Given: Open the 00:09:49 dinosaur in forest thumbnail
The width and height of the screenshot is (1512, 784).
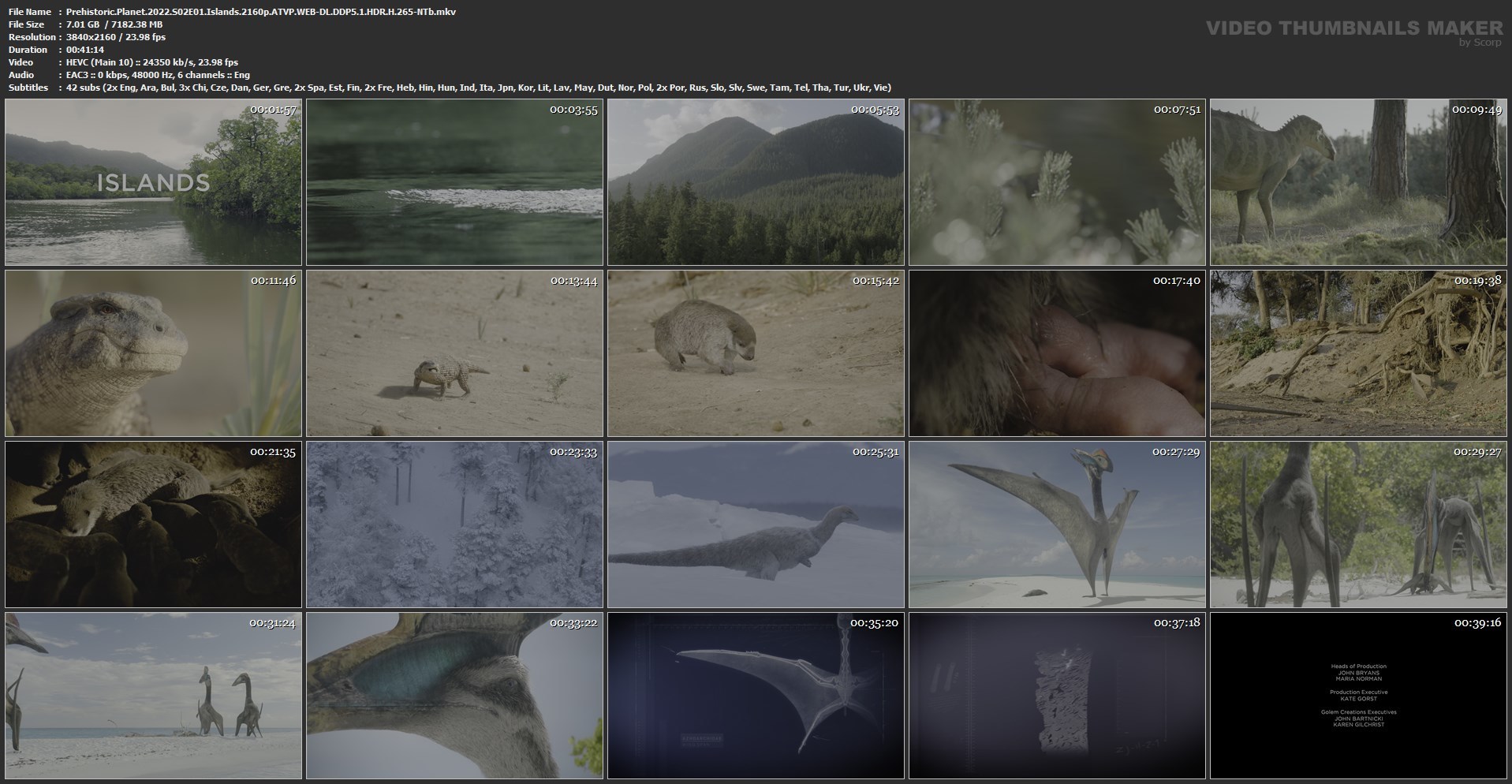Looking at the screenshot, I should [x=1358, y=182].
